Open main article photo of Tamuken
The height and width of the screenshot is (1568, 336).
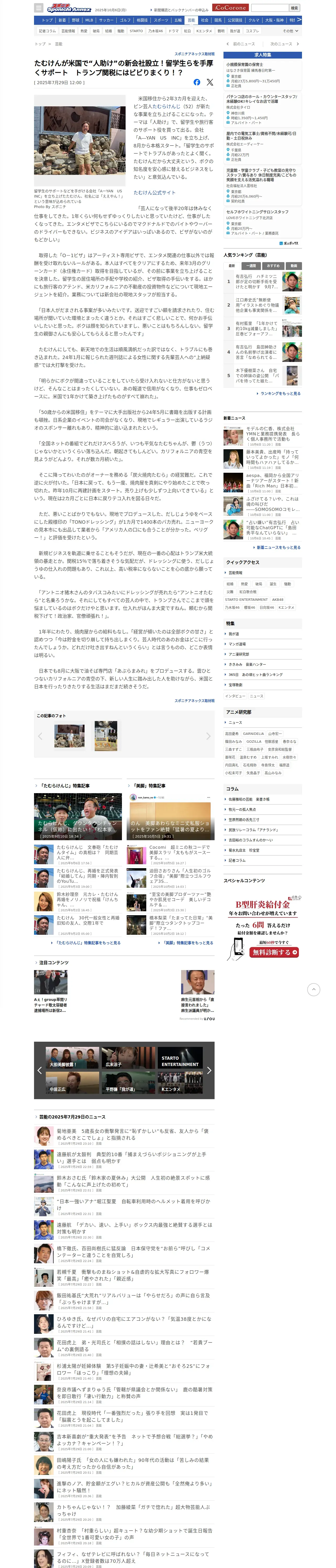click(80, 141)
